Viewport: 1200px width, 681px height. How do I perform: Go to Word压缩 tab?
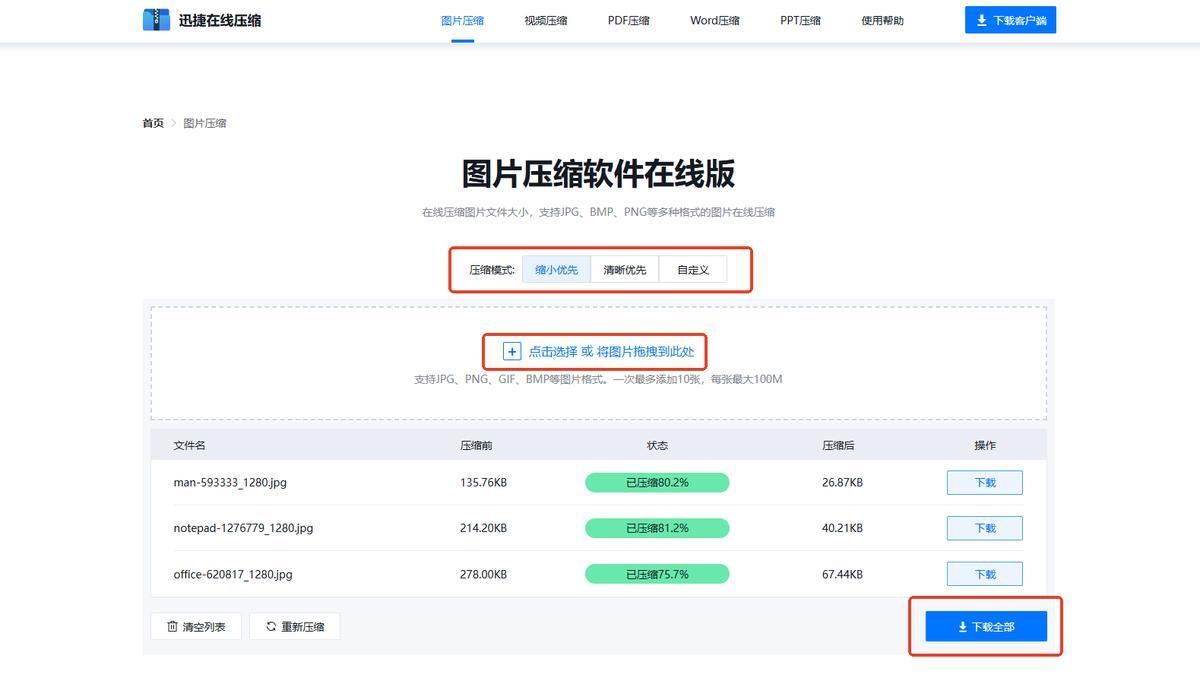[x=714, y=20]
